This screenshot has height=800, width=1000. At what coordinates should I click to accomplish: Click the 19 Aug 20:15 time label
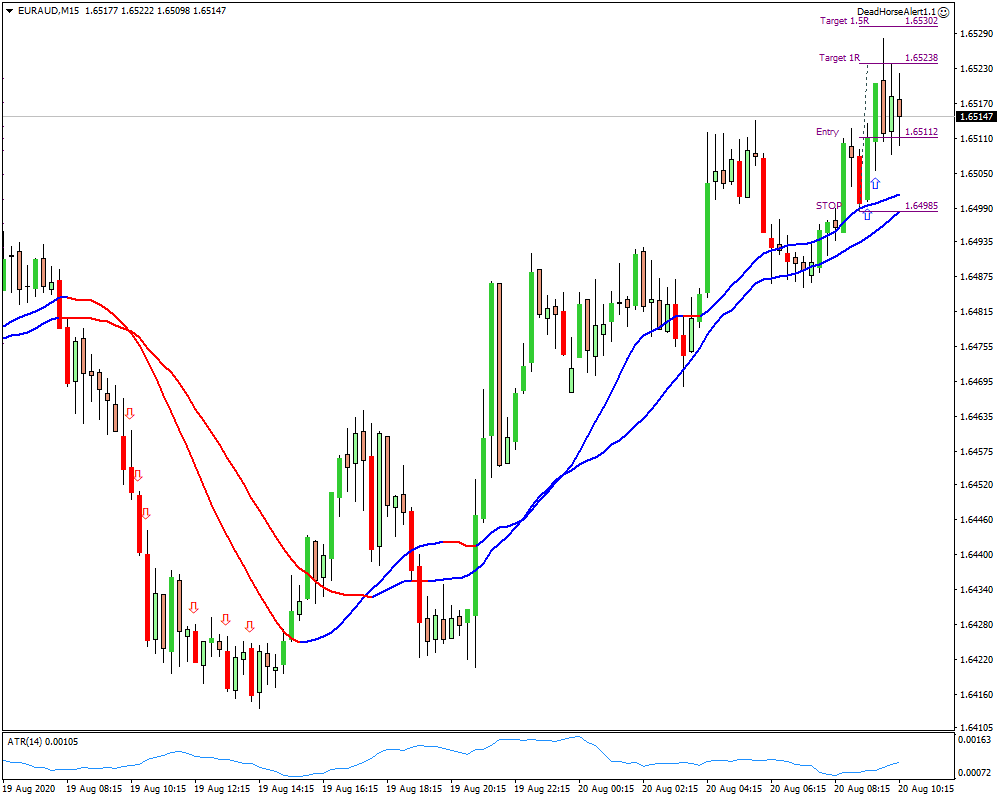pyautogui.click(x=478, y=789)
